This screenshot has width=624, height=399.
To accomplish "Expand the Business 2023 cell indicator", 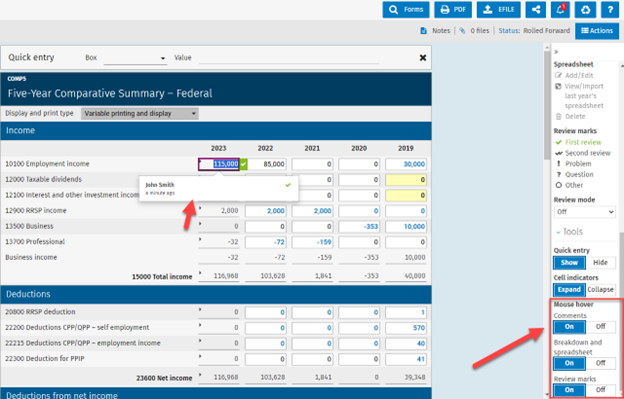I will 200,224.
